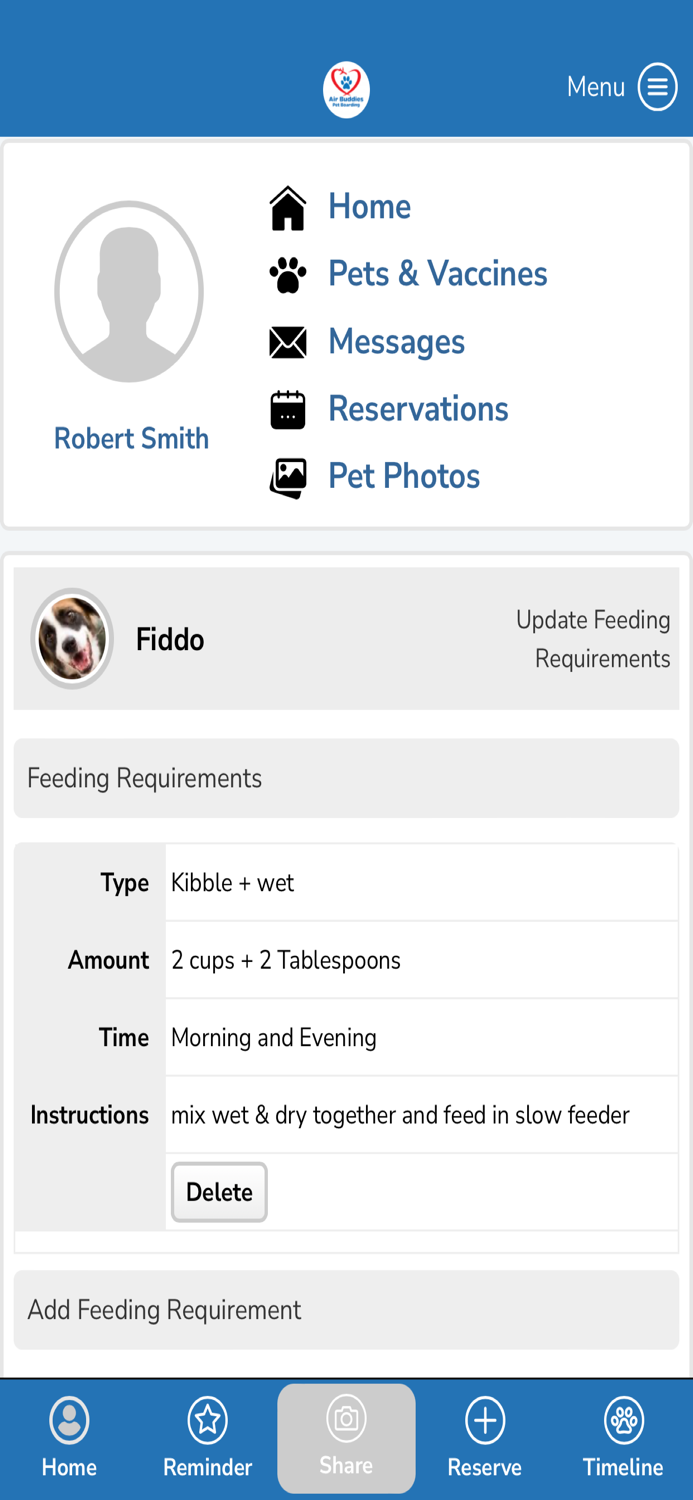Viewport: 693px width, 1500px height.
Task: Open the hamburger Menu icon
Action: click(x=657, y=86)
